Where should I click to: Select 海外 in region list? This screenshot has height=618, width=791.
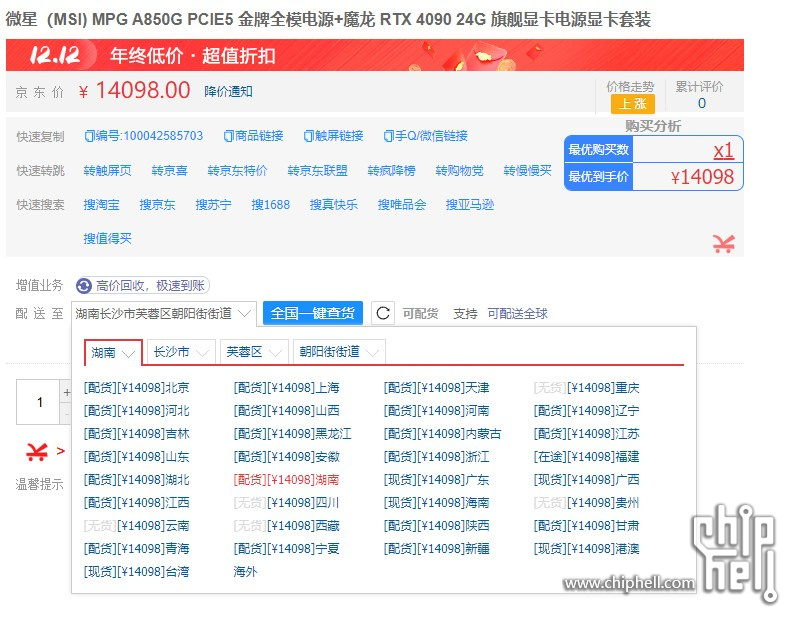click(x=245, y=572)
